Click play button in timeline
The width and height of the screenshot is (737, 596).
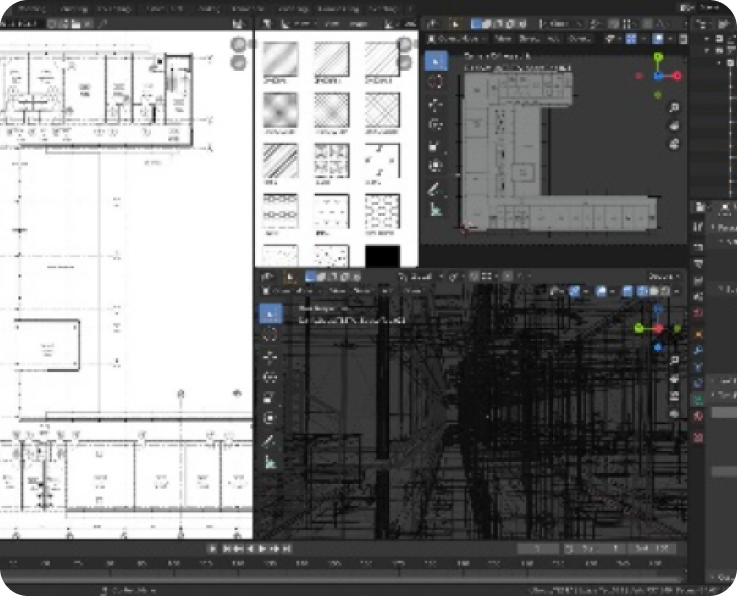(262, 549)
